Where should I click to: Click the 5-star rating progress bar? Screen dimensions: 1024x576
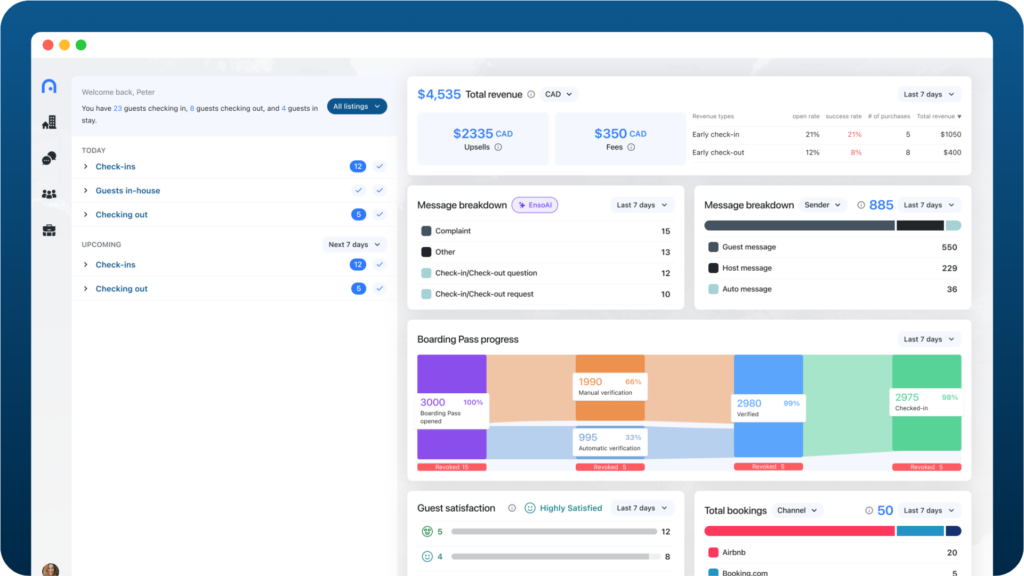[555, 531]
